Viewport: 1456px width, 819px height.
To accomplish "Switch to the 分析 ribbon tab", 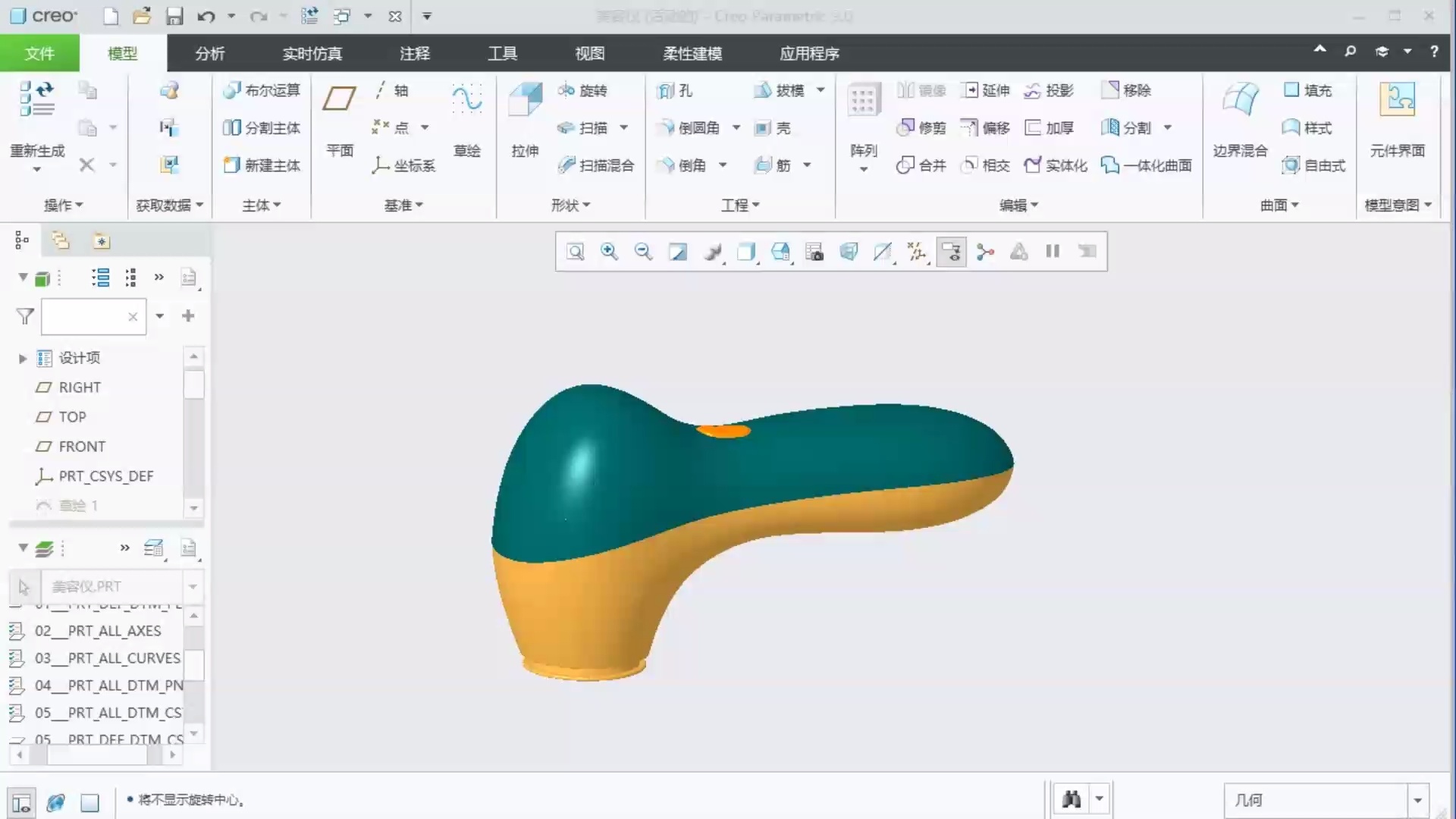I will click(210, 53).
